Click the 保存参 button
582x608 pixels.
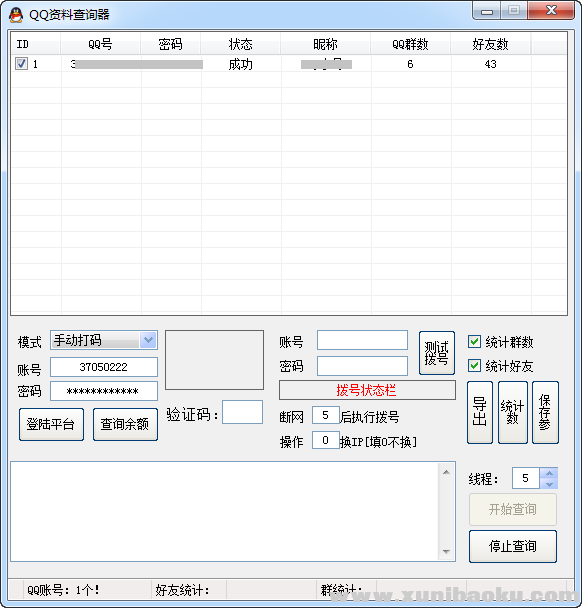point(545,412)
